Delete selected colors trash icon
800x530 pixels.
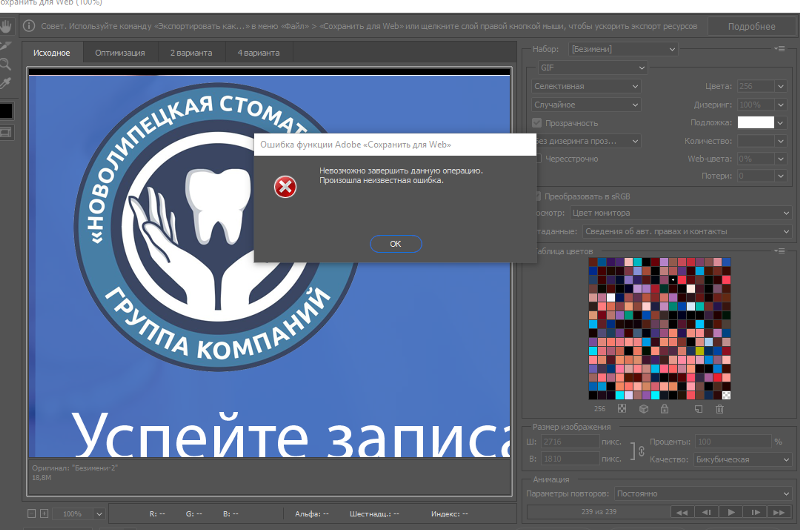pos(719,409)
